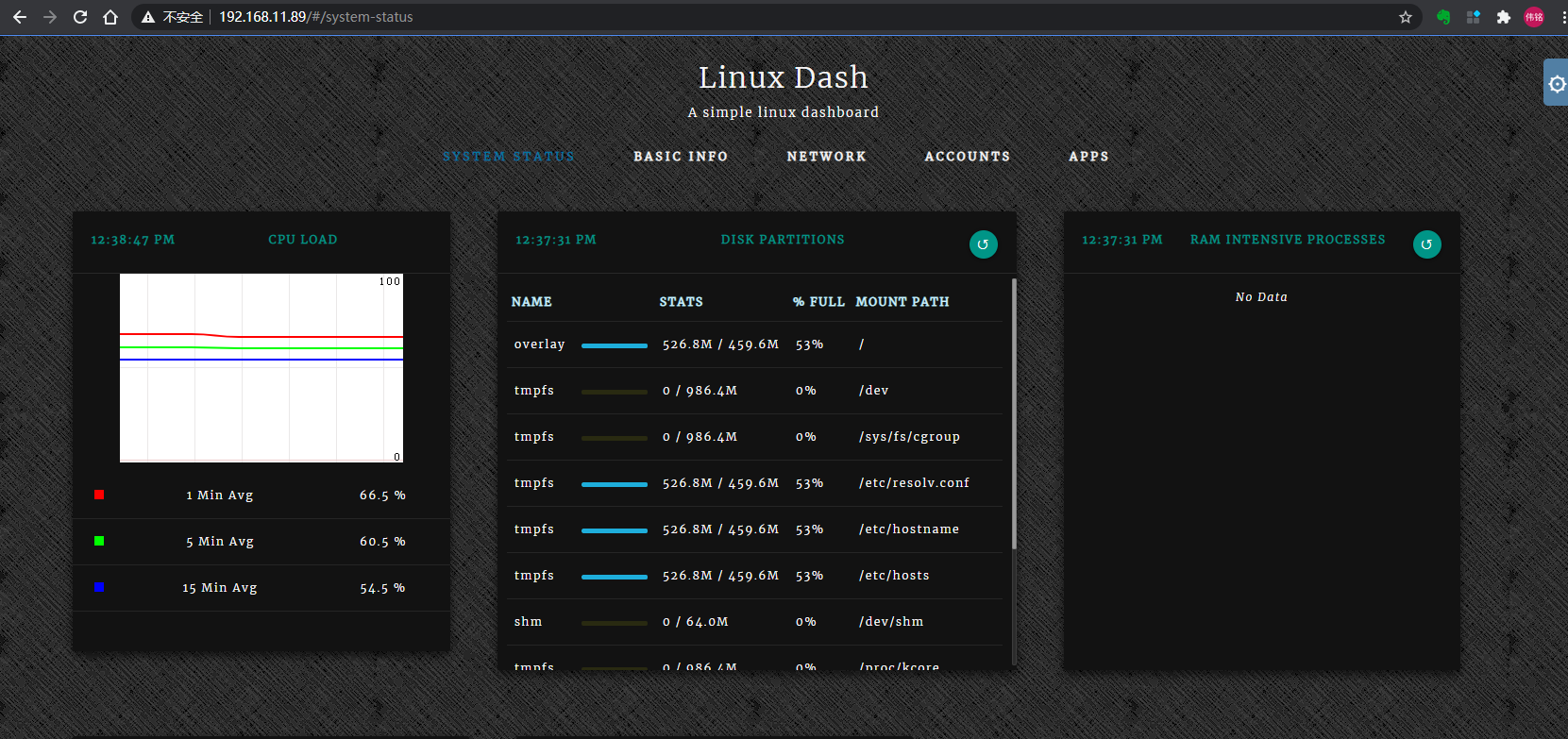Click the 5 Min Avg label
The height and width of the screenshot is (739, 1568).
coord(220,542)
